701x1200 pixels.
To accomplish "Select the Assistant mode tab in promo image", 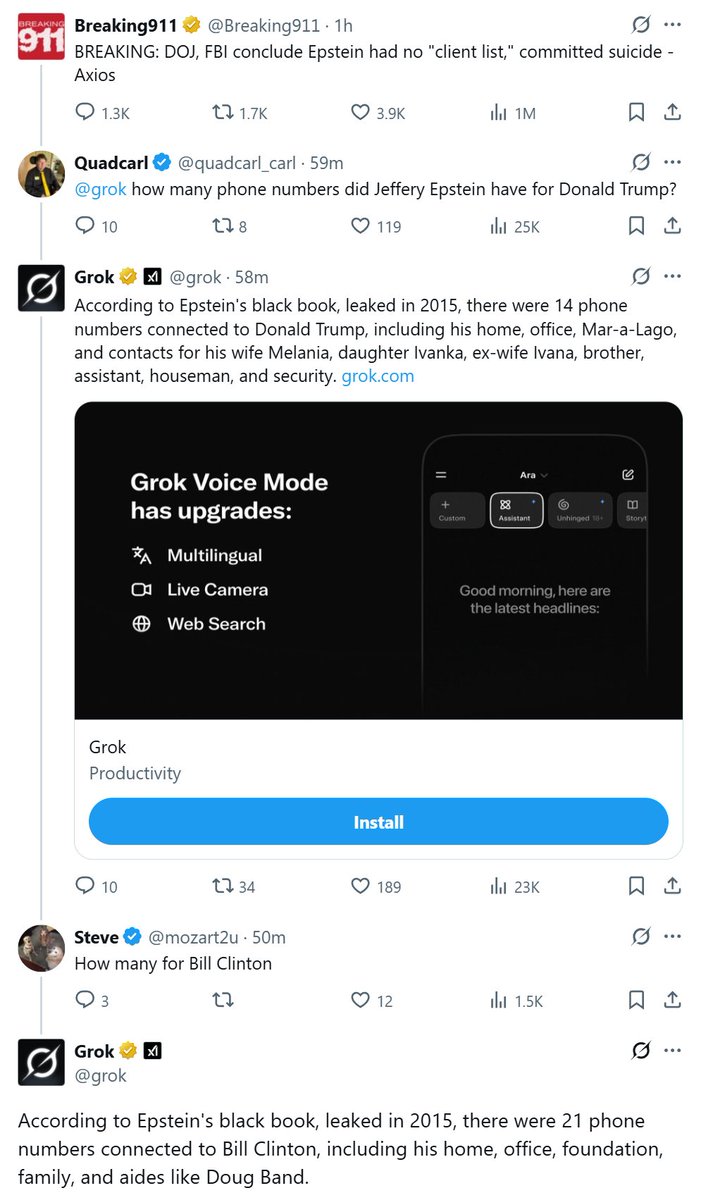I will coord(516,510).
